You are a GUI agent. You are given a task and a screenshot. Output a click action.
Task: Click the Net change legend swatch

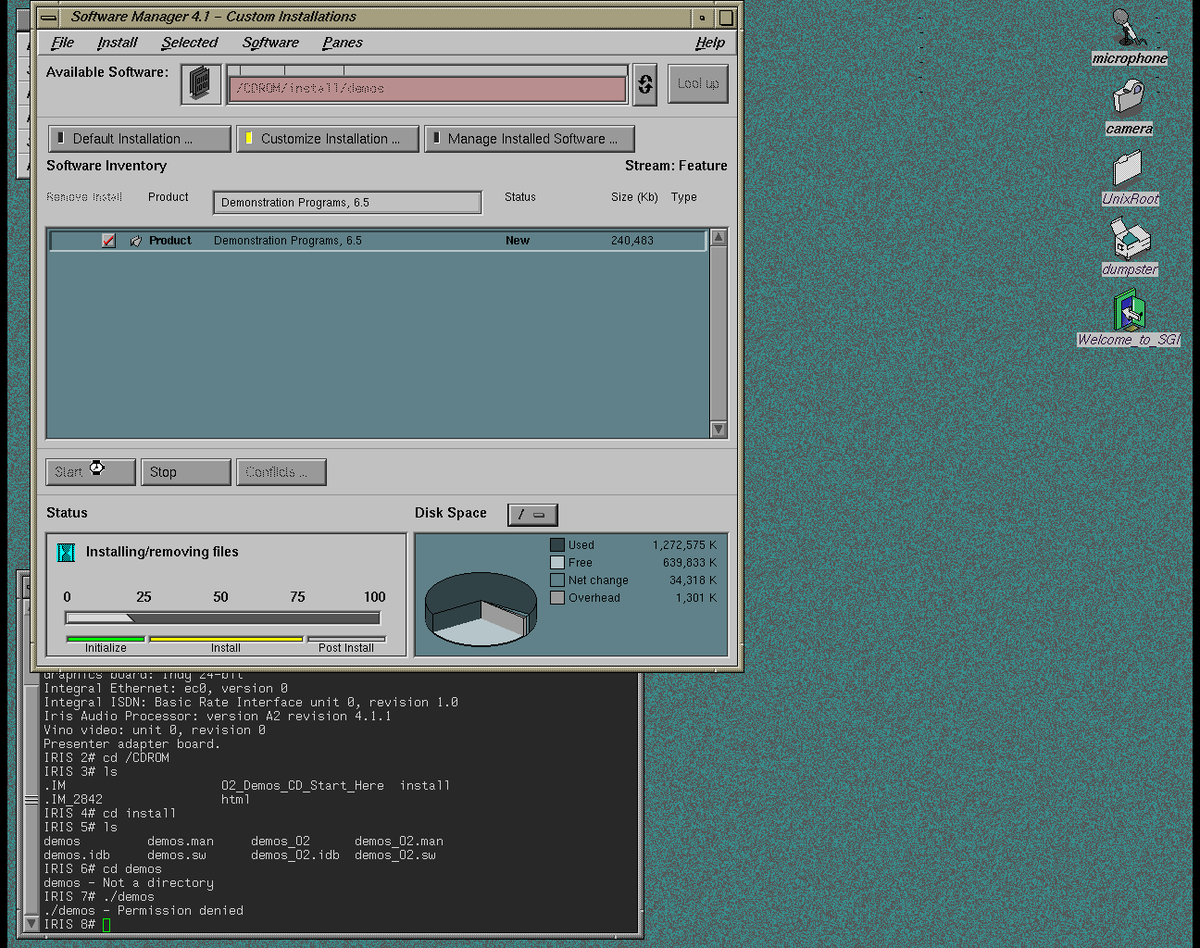[557, 580]
